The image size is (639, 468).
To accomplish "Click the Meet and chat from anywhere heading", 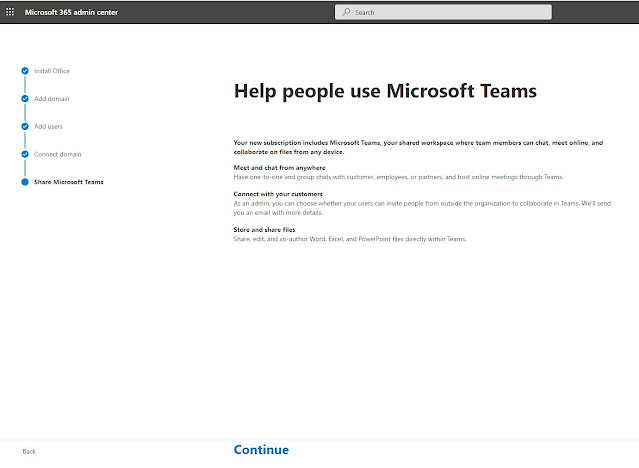I will coord(280,168).
